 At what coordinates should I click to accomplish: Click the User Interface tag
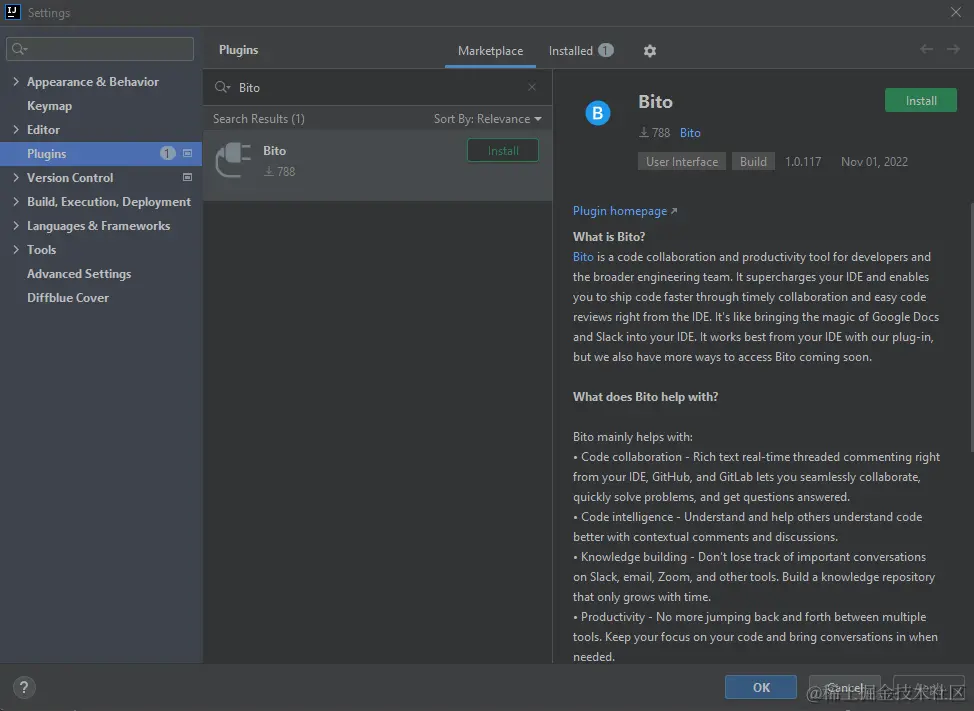tap(681, 161)
